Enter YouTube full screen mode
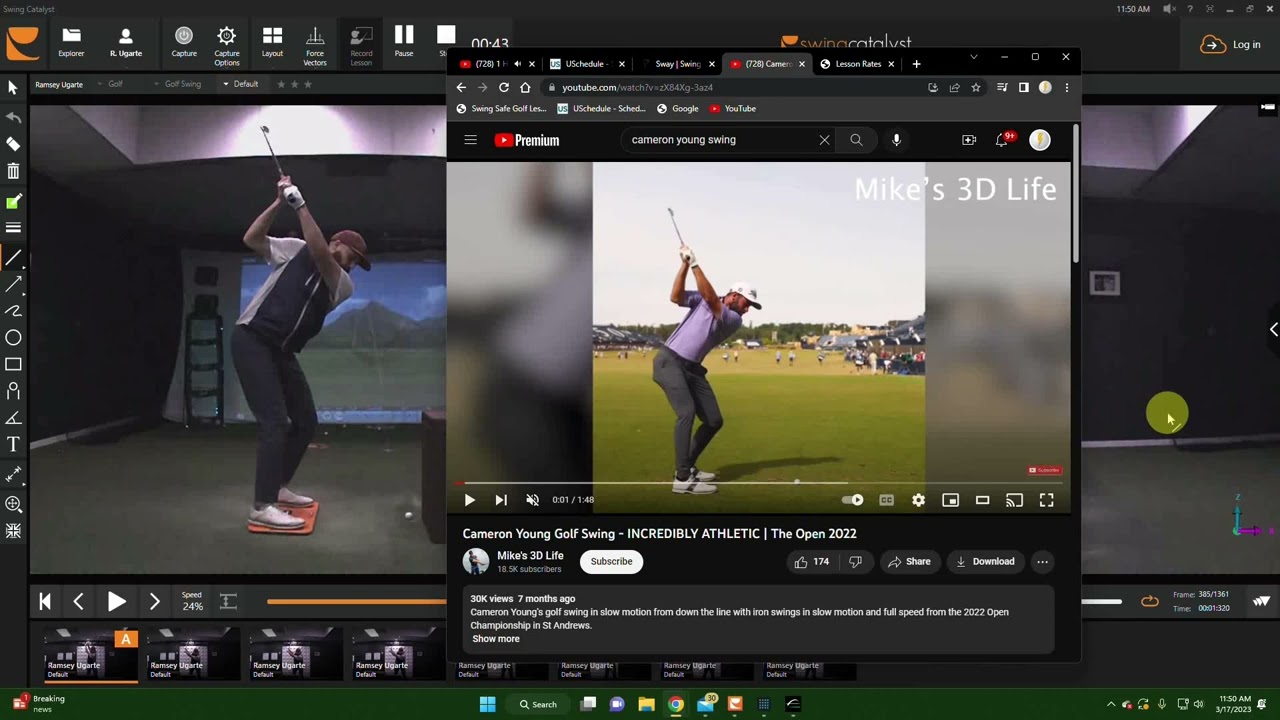The width and height of the screenshot is (1280, 720). [1046, 500]
